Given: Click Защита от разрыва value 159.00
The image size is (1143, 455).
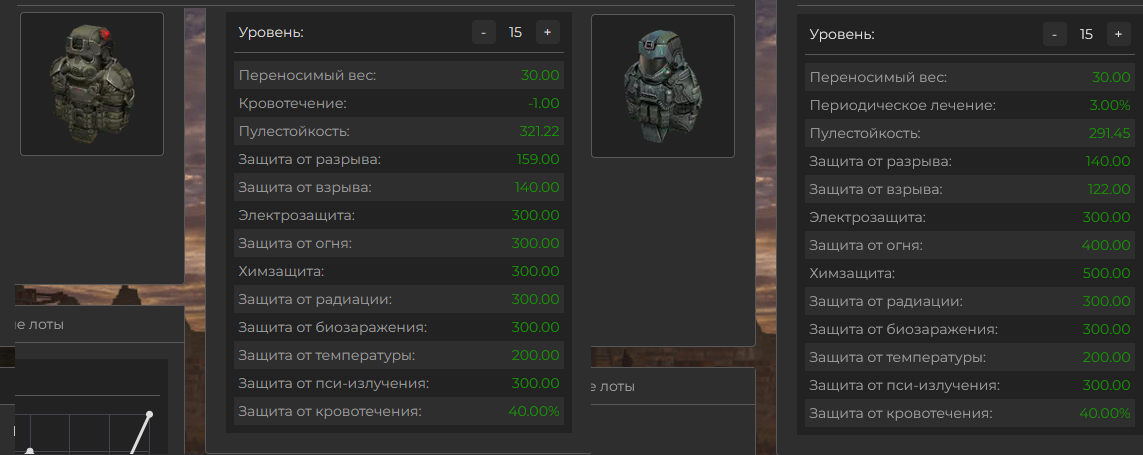Looking at the screenshot, I should 539,159.
